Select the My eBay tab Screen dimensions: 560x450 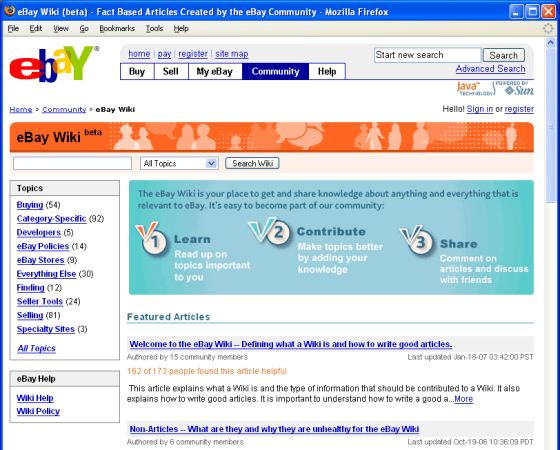(215, 71)
